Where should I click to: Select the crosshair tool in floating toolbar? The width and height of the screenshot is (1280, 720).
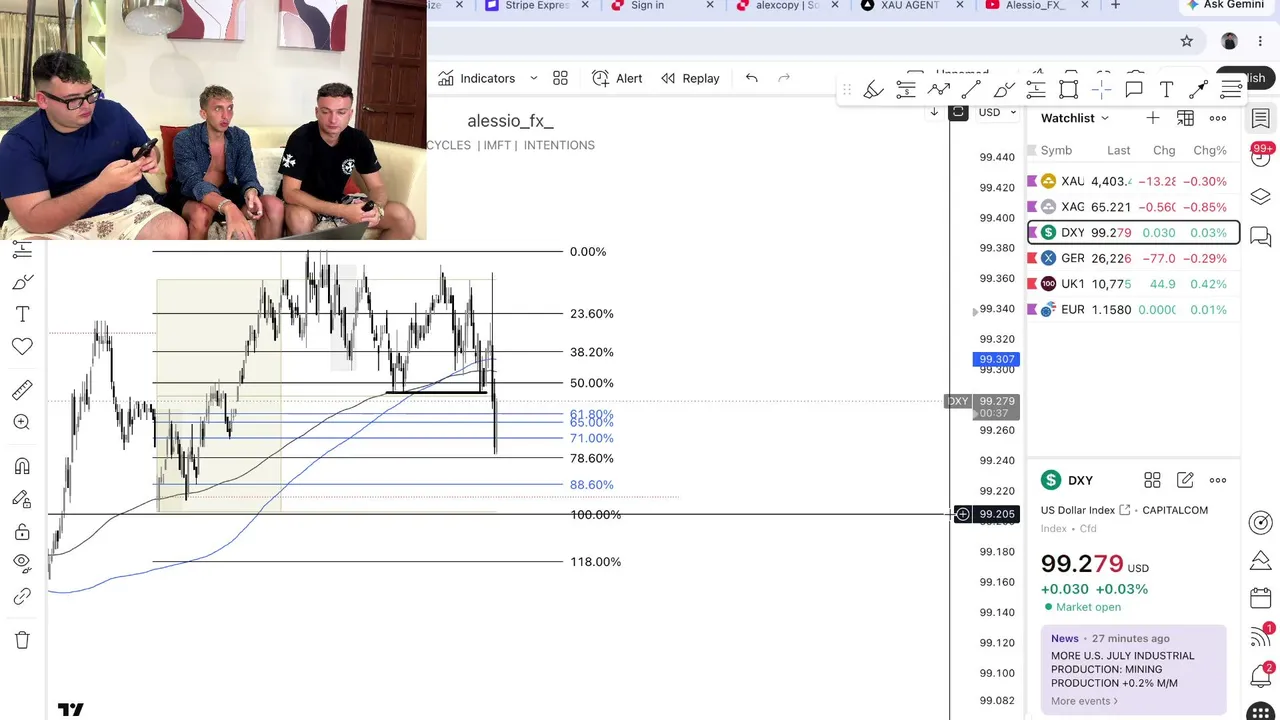pyautogui.click(x=1101, y=90)
